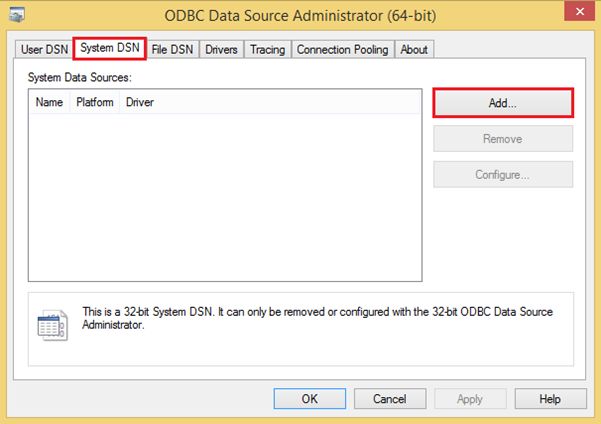This screenshot has height=424, width=601.
Task: Click Add... to create a data source
Action: (x=503, y=103)
